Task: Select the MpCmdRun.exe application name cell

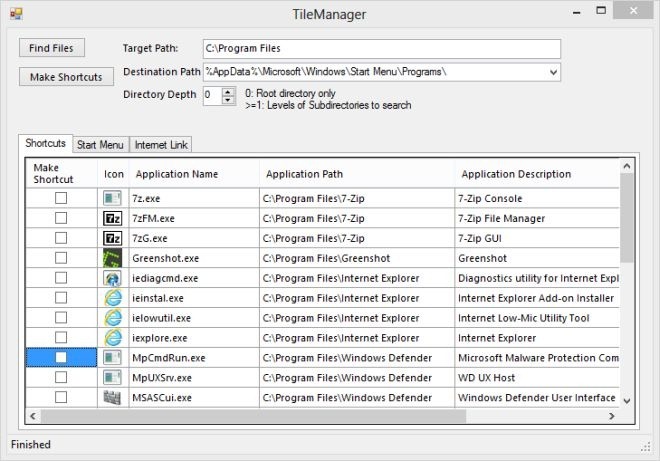Action: (x=194, y=358)
